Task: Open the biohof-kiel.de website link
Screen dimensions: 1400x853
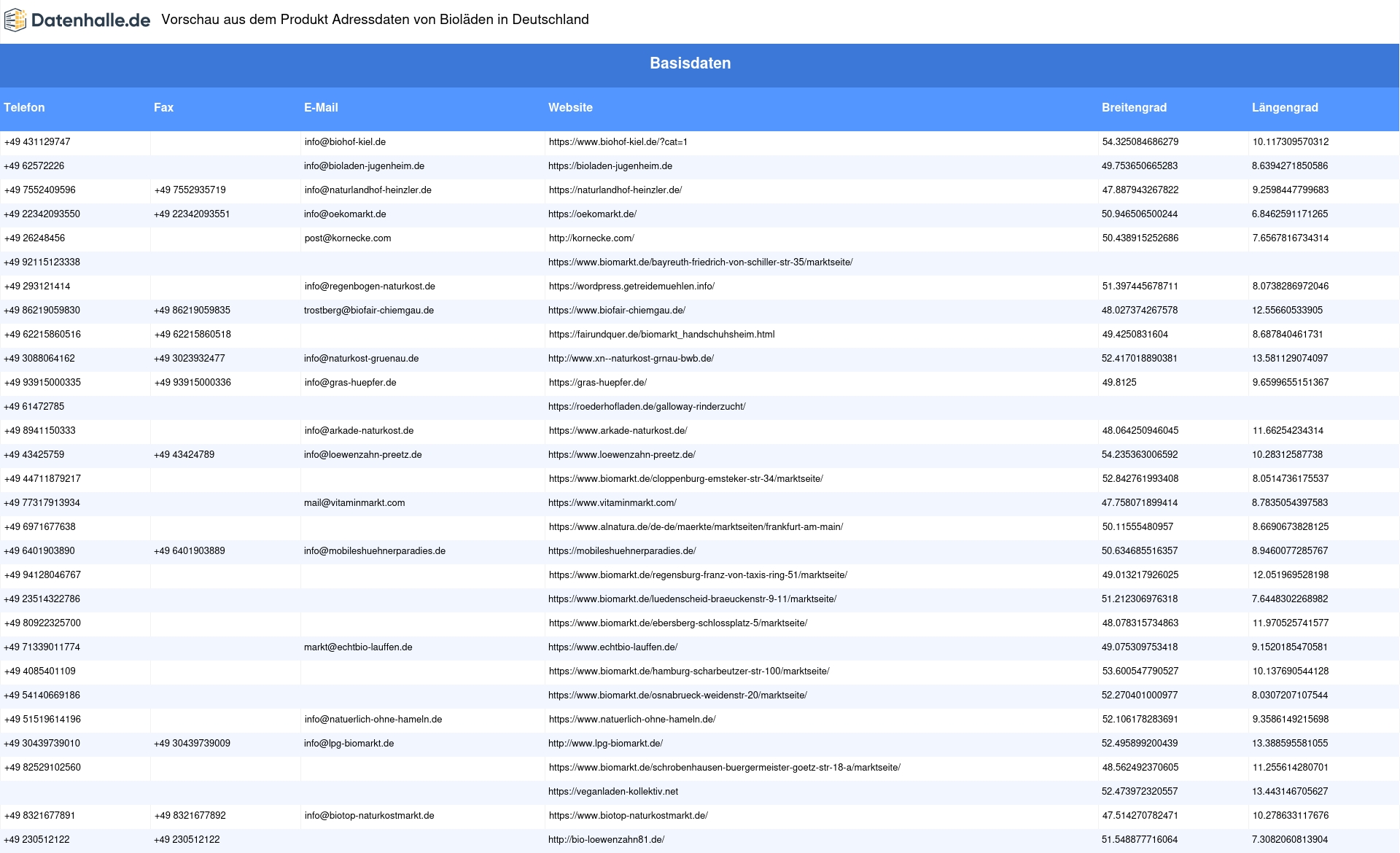Action: pos(618,142)
